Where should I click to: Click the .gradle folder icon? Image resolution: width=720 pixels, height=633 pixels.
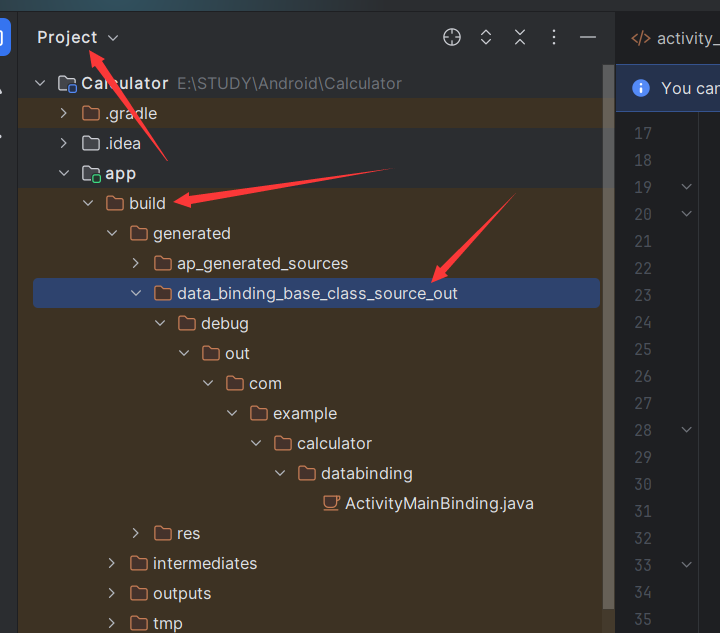(x=91, y=113)
